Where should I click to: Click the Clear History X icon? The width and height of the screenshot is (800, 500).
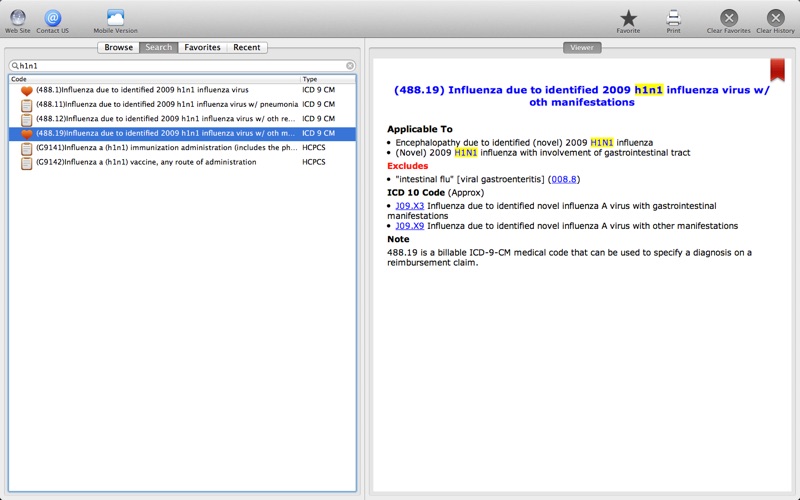click(776, 18)
